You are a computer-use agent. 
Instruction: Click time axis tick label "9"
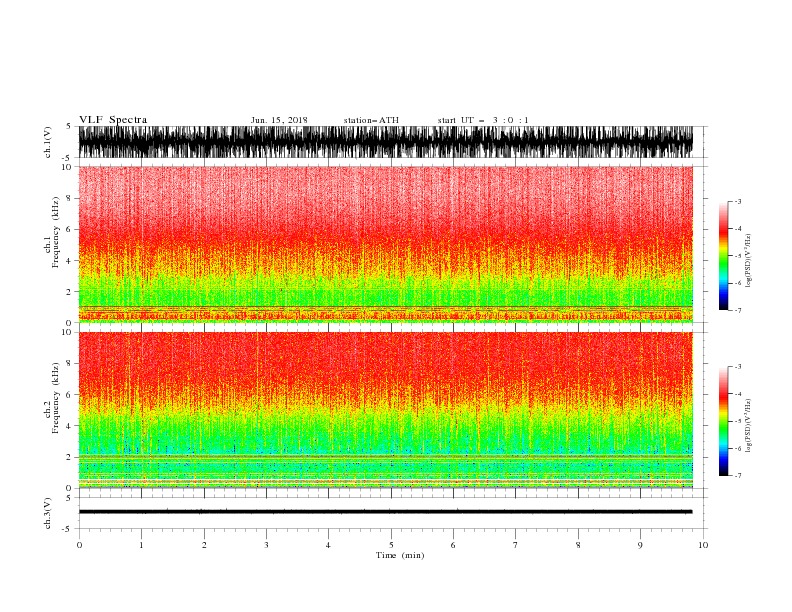(x=640, y=545)
